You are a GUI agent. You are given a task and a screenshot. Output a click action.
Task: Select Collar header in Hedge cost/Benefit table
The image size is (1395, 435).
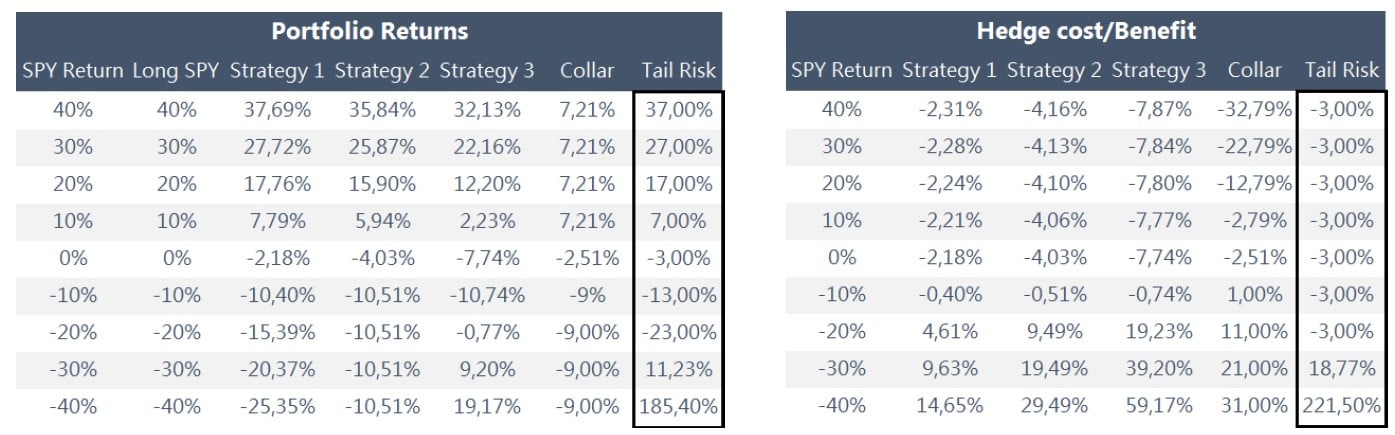(x=1254, y=71)
